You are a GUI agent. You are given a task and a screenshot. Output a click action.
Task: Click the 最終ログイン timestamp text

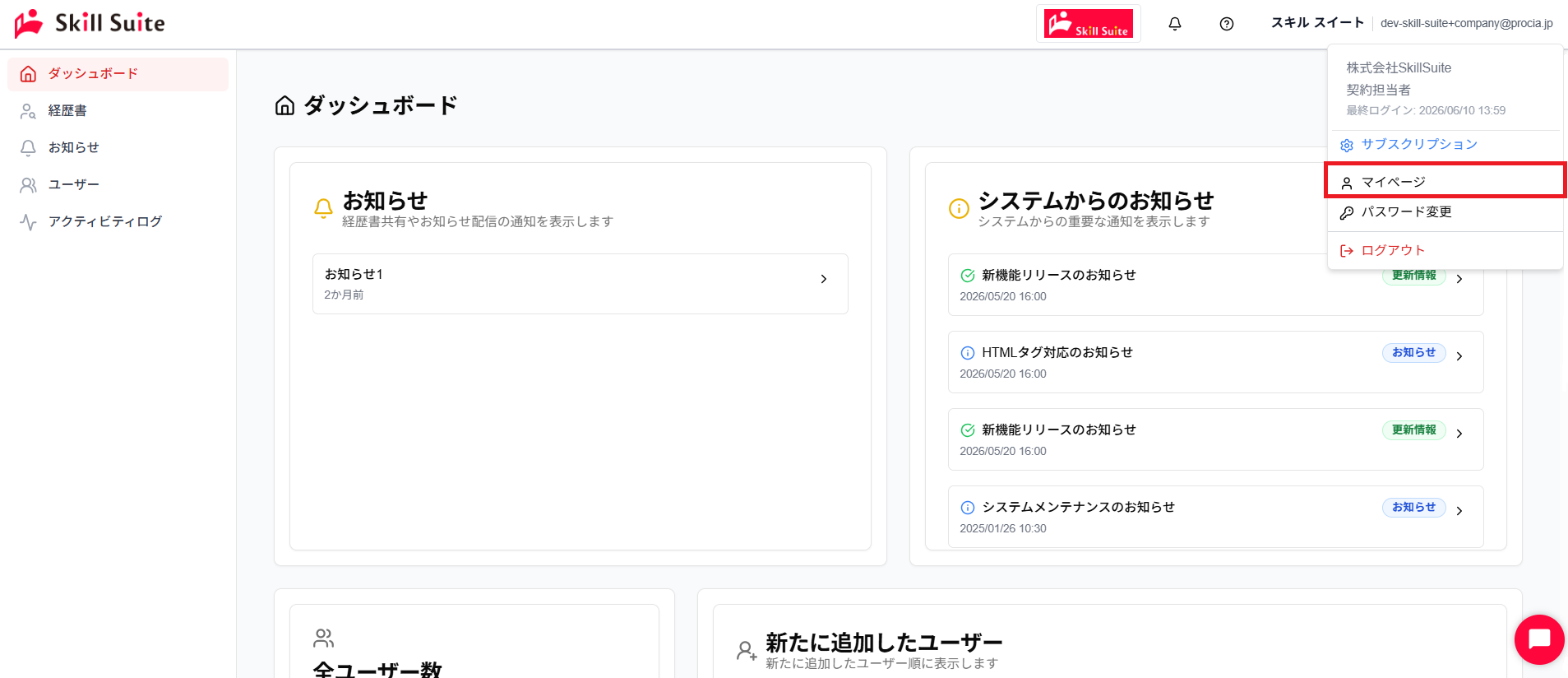[x=1426, y=110]
